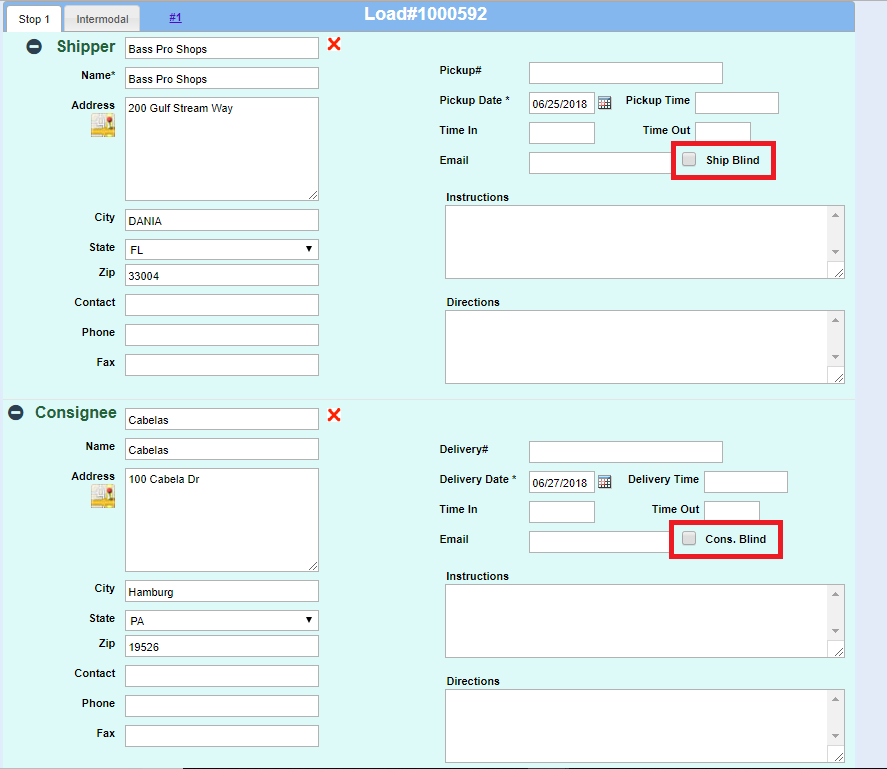Screen dimensions: 887x769
Task: Click the #1 link
Action: [175, 18]
